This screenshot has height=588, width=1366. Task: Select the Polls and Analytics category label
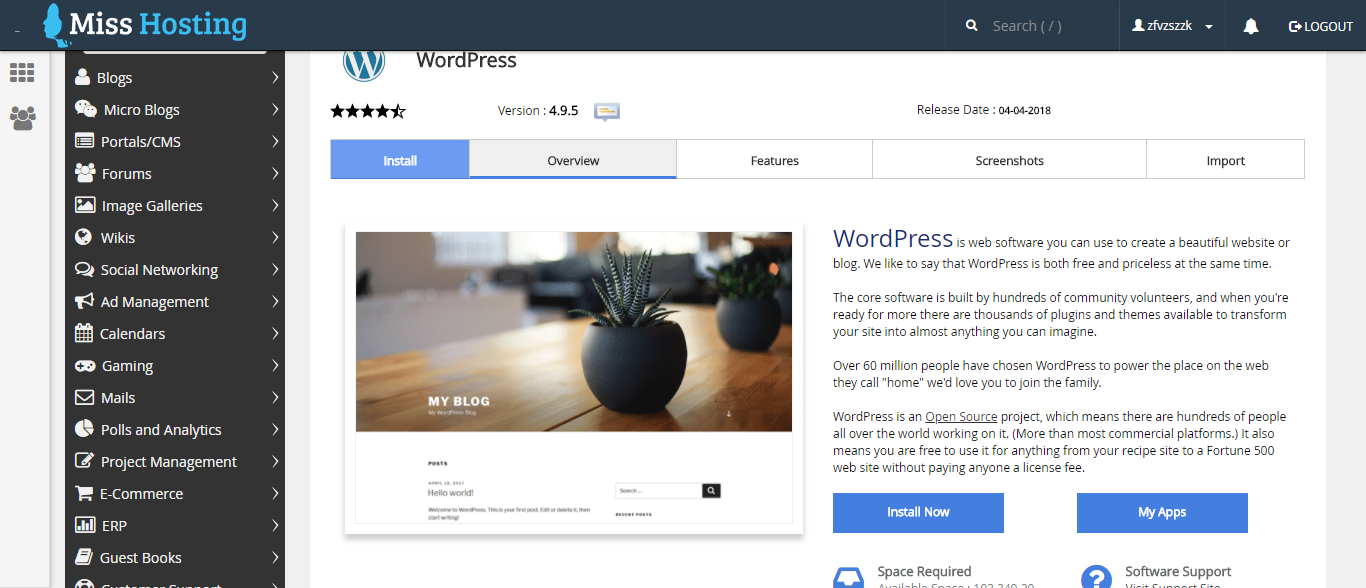(161, 429)
